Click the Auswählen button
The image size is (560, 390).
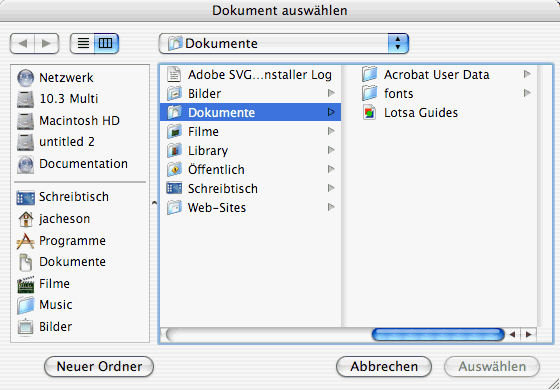pyautogui.click(x=492, y=366)
